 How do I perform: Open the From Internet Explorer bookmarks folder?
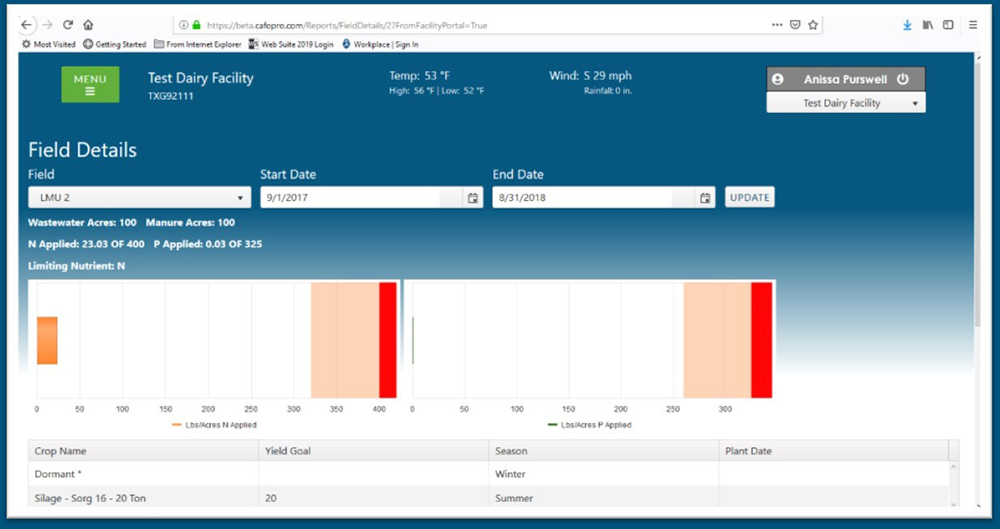pos(198,44)
